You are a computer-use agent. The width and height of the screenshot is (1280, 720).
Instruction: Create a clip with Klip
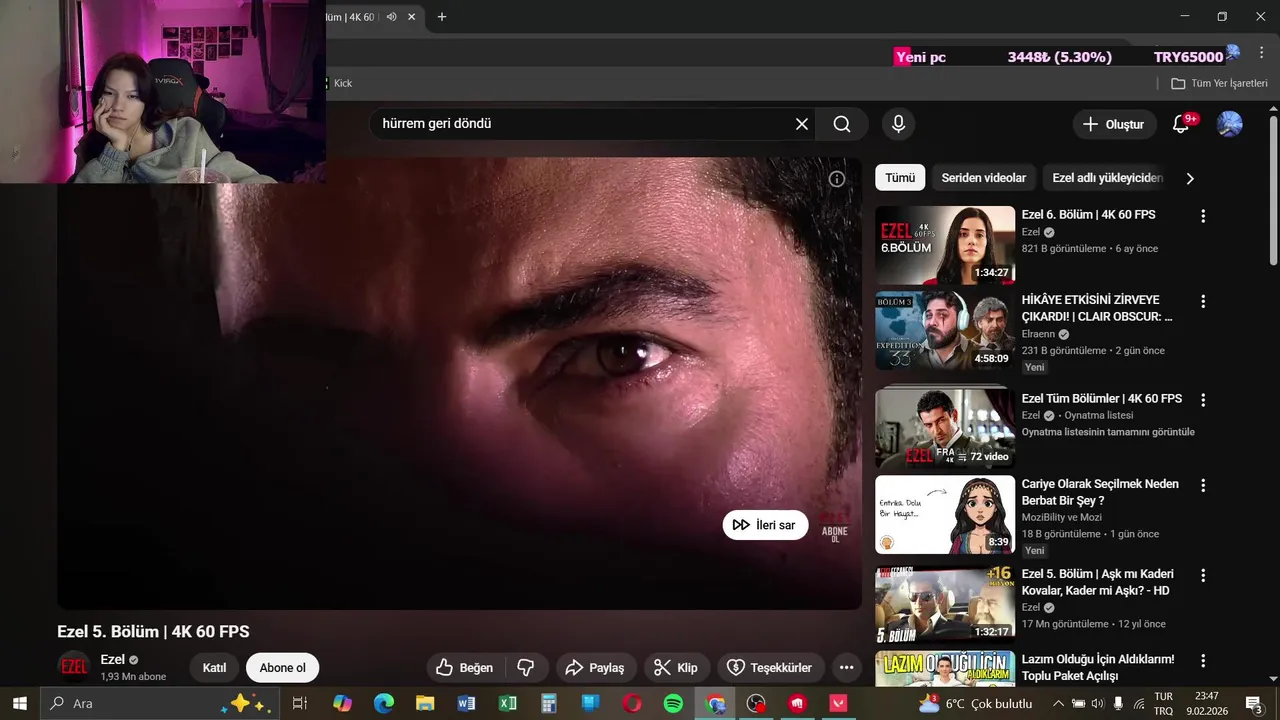(677, 668)
